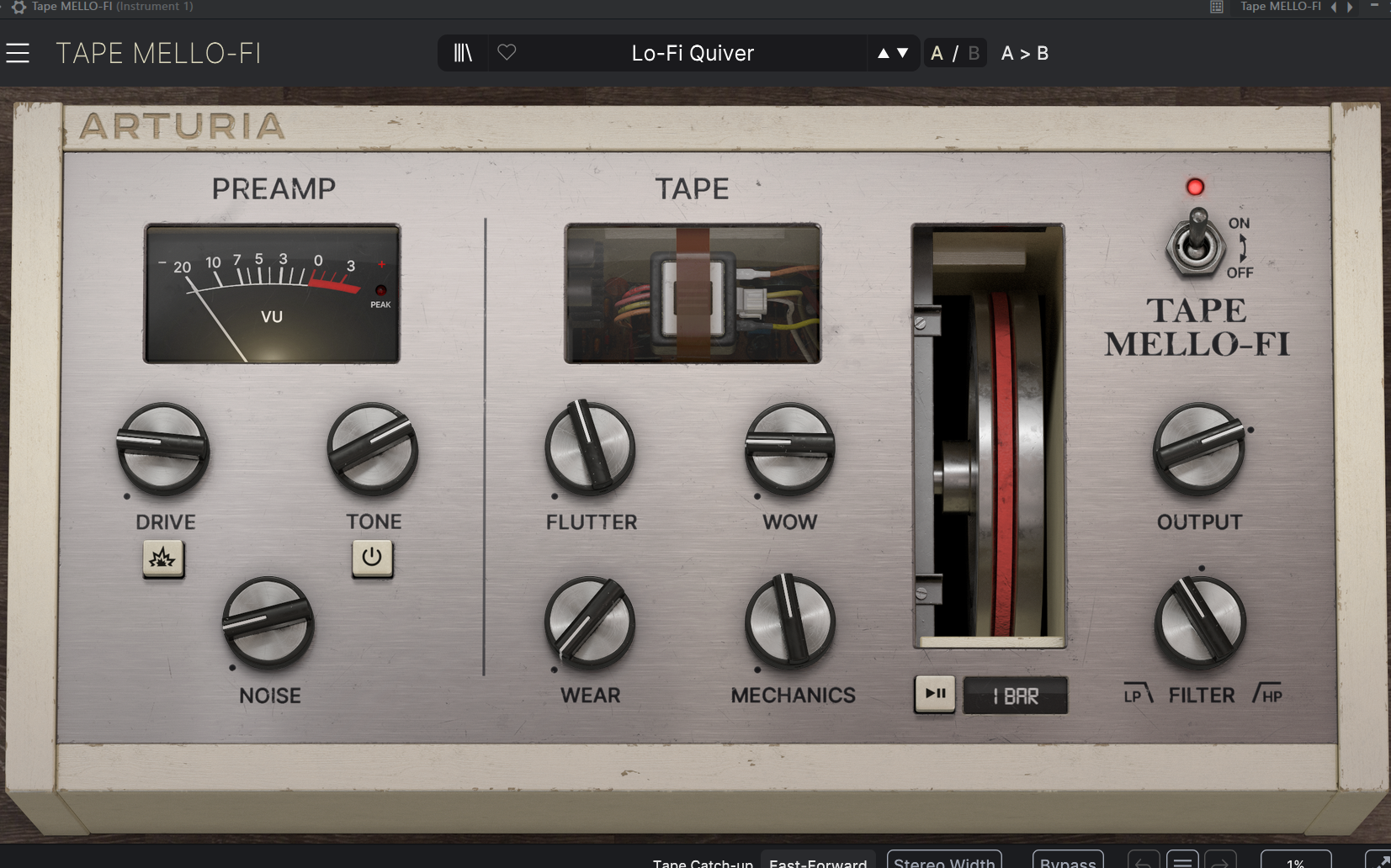Viewport: 1391px width, 868px height.
Task: Click the Noise knob
Action: coord(268,622)
